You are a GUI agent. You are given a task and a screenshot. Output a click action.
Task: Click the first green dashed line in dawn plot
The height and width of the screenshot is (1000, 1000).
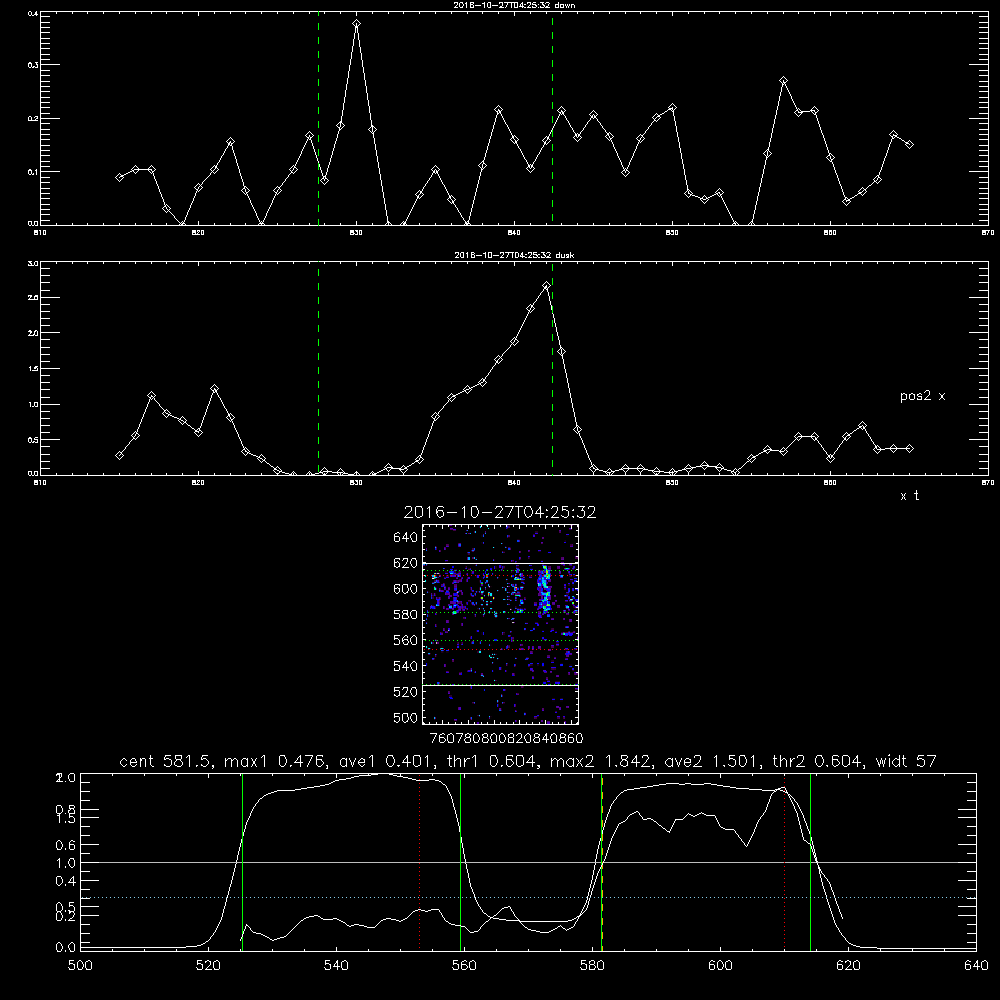tap(318, 118)
